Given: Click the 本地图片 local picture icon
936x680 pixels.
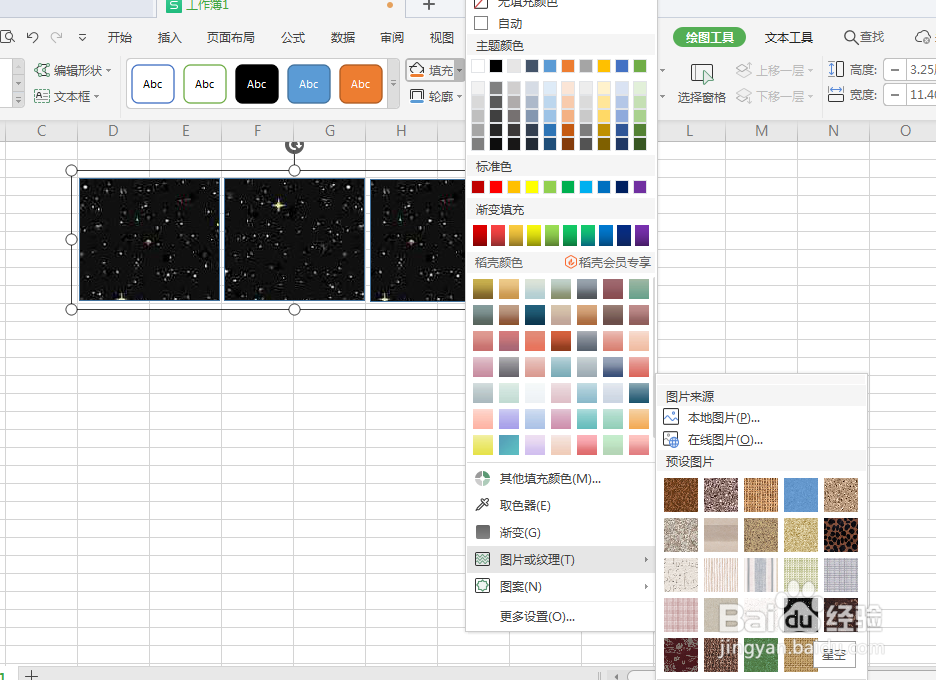Looking at the screenshot, I should pyautogui.click(x=671, y=417).
